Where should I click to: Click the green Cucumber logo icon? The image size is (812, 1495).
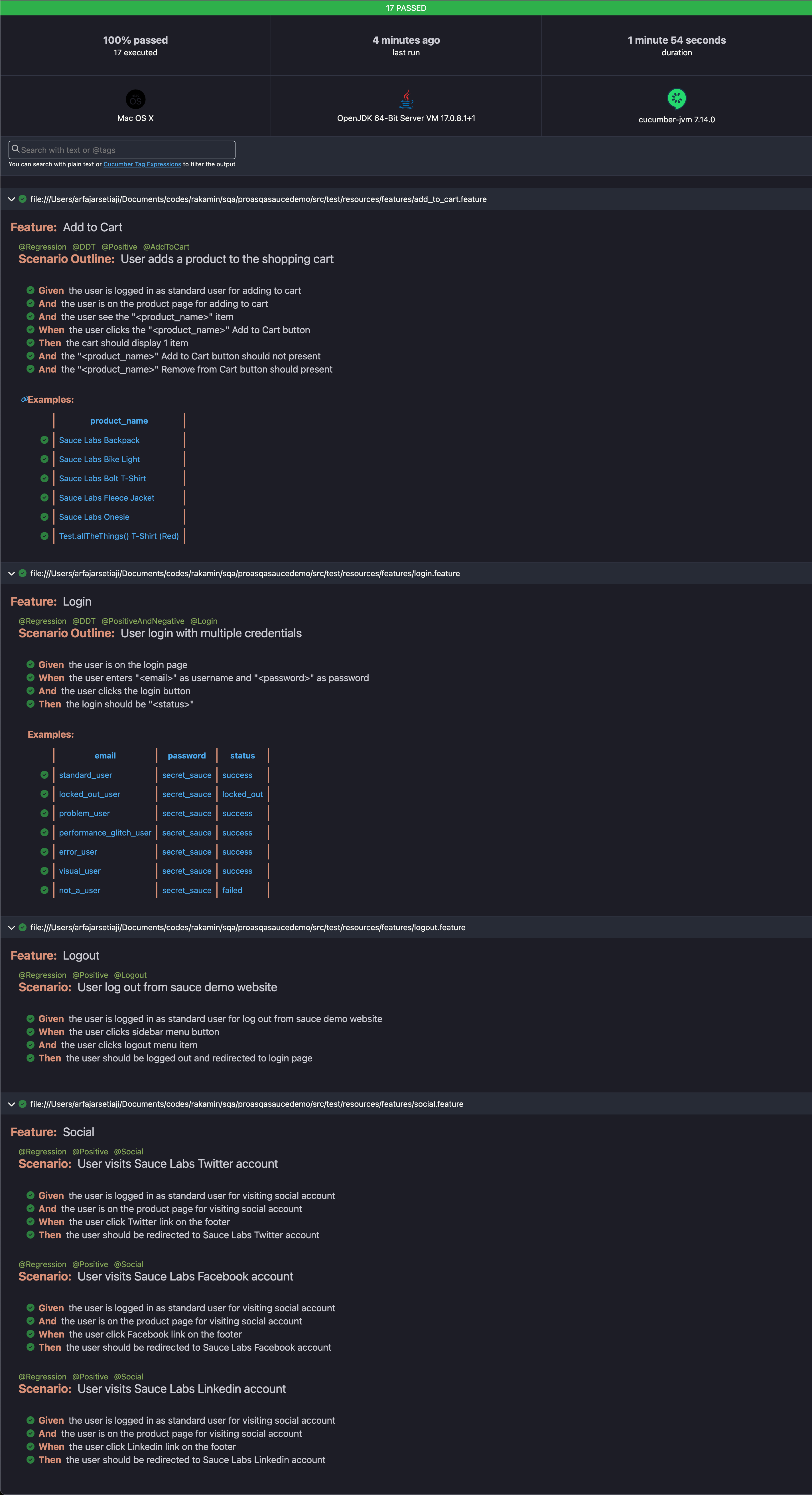pos(676,99)
